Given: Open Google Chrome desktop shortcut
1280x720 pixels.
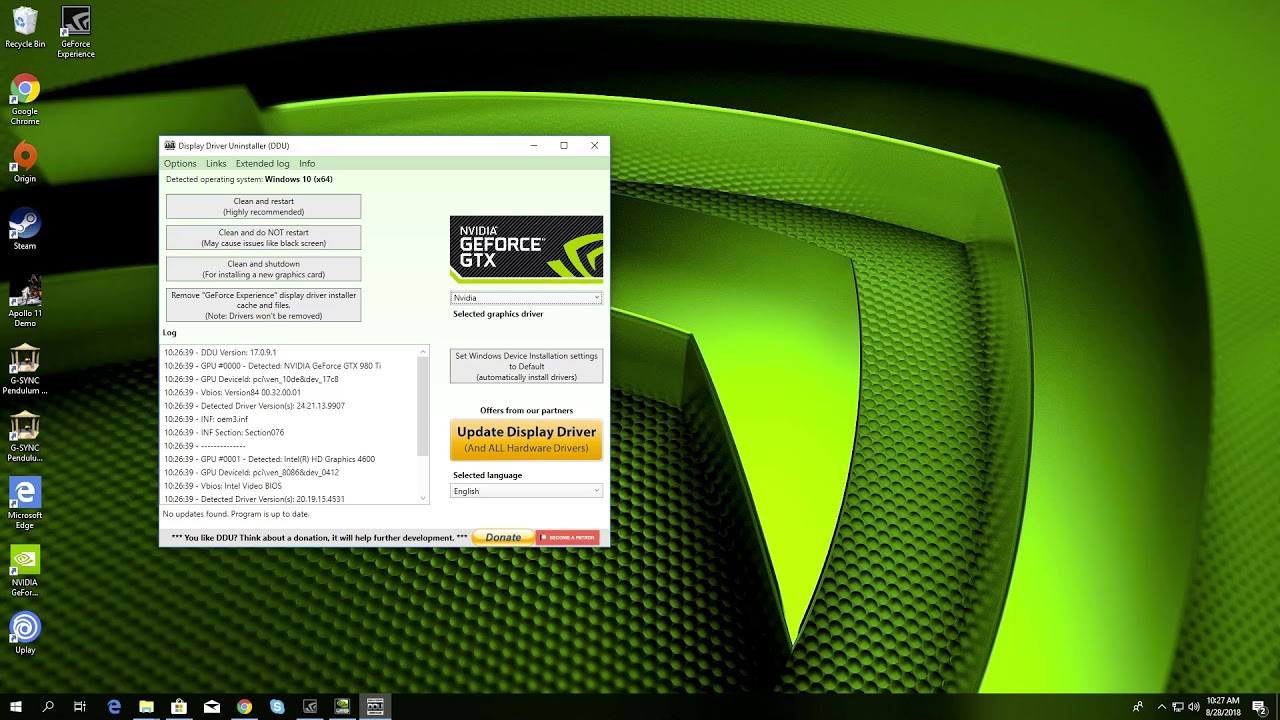Looking at the screenshot, I should point(25,100).
